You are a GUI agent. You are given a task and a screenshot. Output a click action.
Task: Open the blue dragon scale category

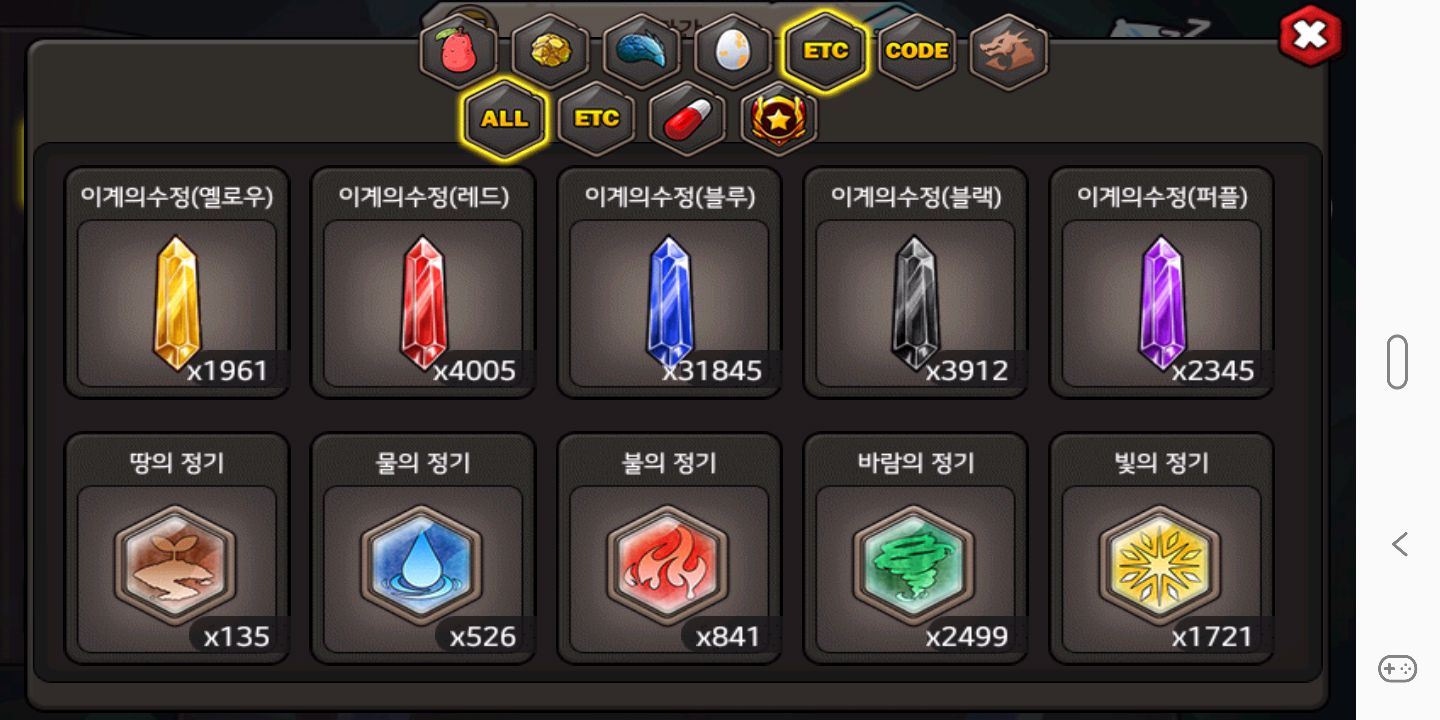(642, 50)
